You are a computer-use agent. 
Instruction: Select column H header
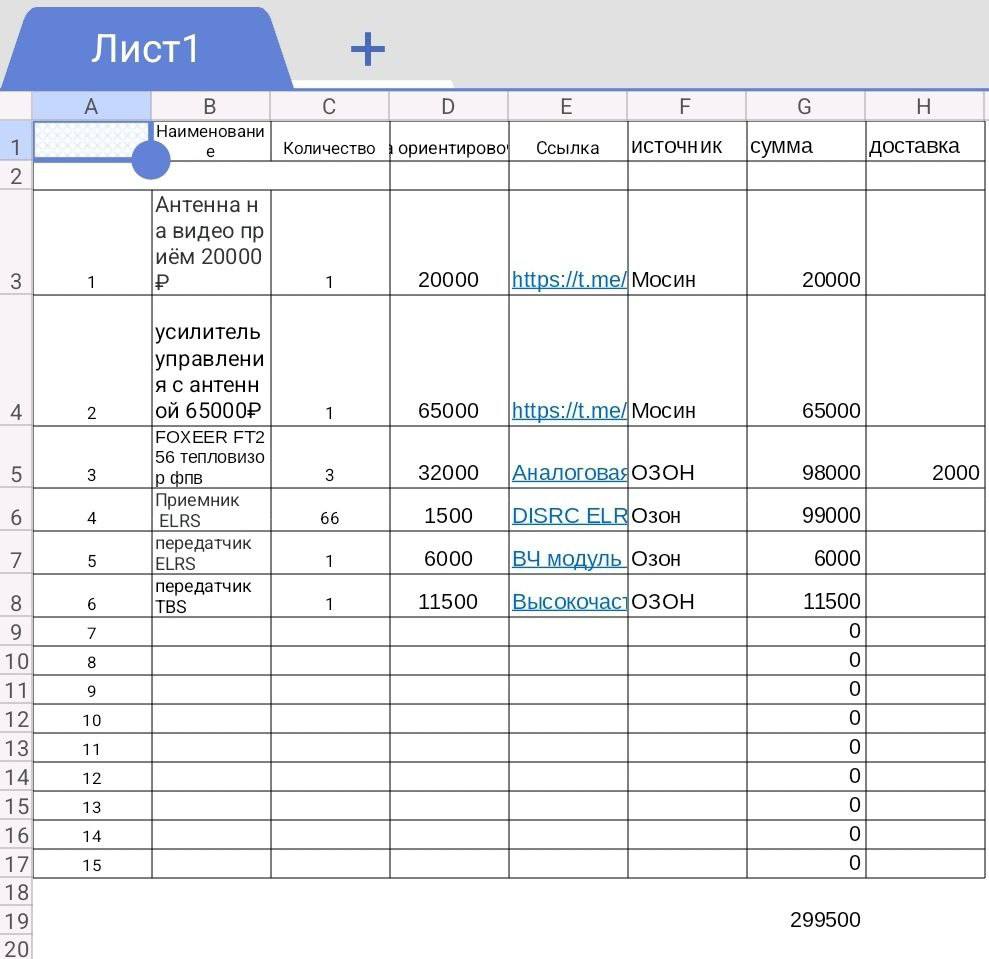[925, 106]
